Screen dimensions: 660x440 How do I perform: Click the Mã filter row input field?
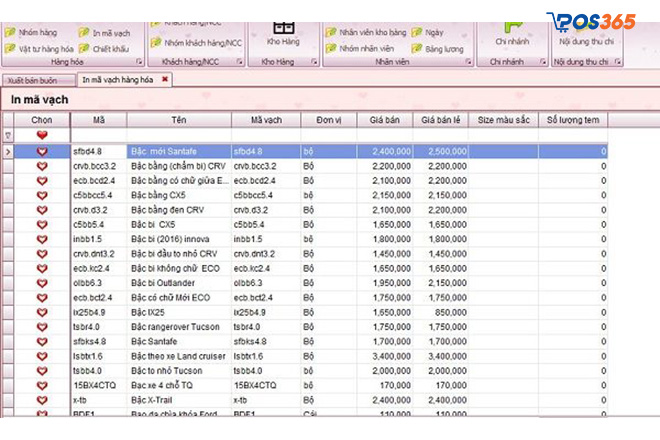[x=98, y=134]
